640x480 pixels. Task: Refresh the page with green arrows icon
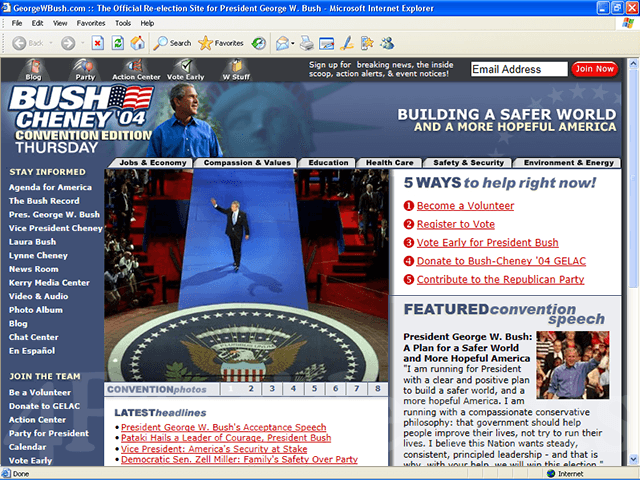(118, 43)
